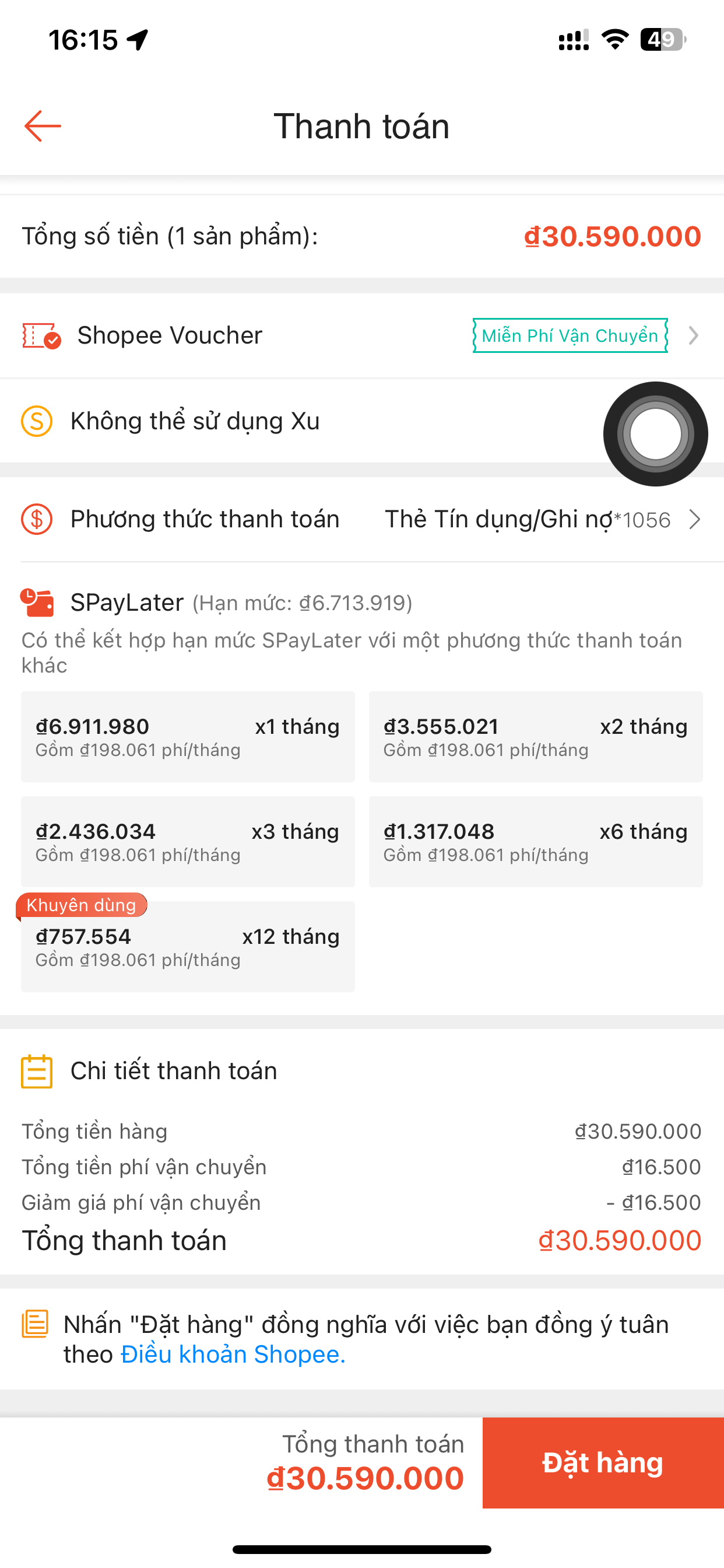Open the Miễn Phí Vận Chuyển voucher tag
Screen dimensions: 724x1568
click(570, 335)
